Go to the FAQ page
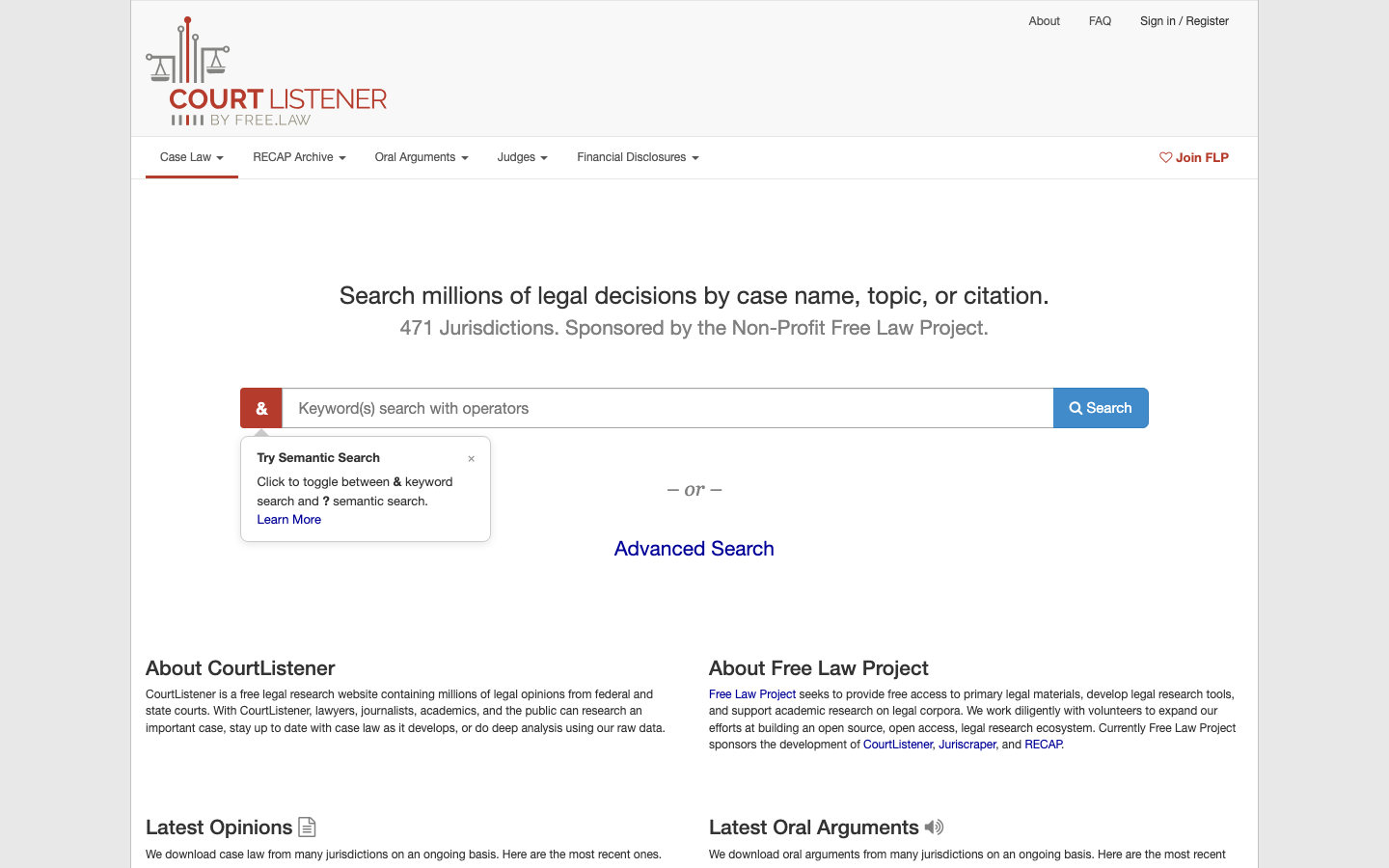The width and height of the screenshot is (1389, 868). pyautogui.click(x=1100, y=21)
